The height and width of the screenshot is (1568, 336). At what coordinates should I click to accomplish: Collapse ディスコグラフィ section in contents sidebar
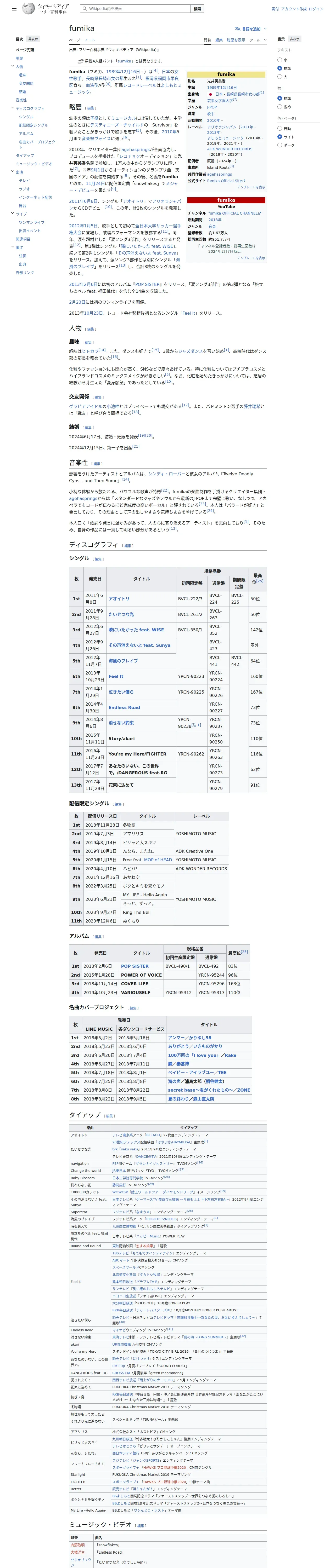(12, 108)
